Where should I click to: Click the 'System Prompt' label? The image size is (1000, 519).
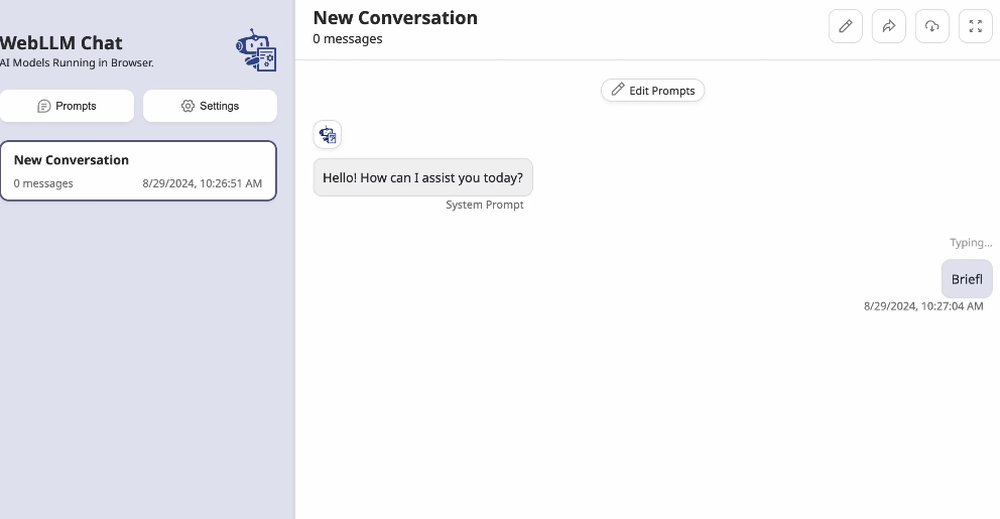[x=485, y=205]
